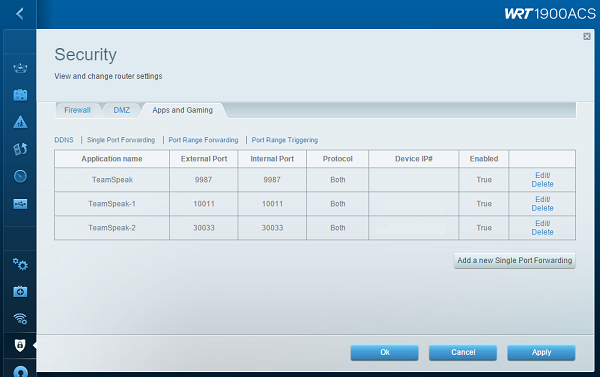Open the External Storage USB drive icon
Screen dimensions: 600x377
click(x=20, y=204)
